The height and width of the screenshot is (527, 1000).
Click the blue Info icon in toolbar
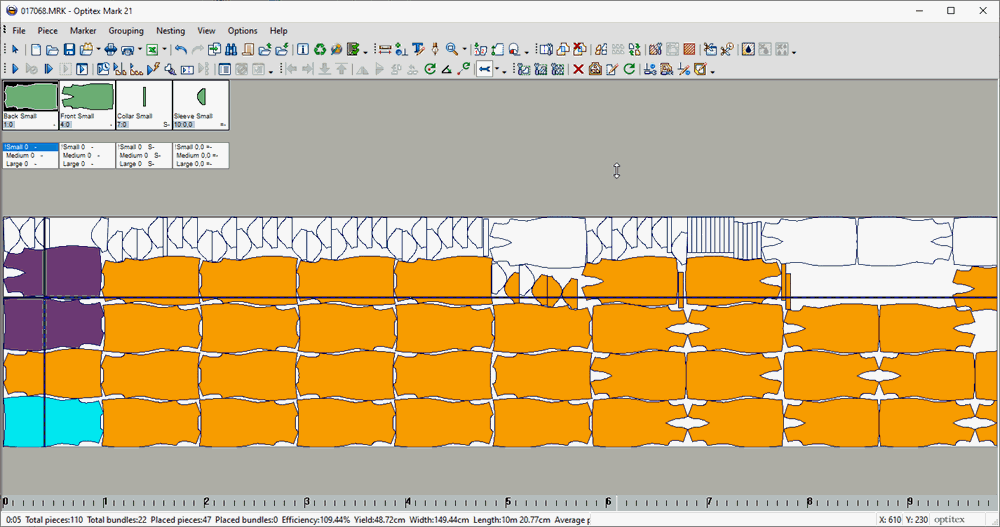pos(303,49)
